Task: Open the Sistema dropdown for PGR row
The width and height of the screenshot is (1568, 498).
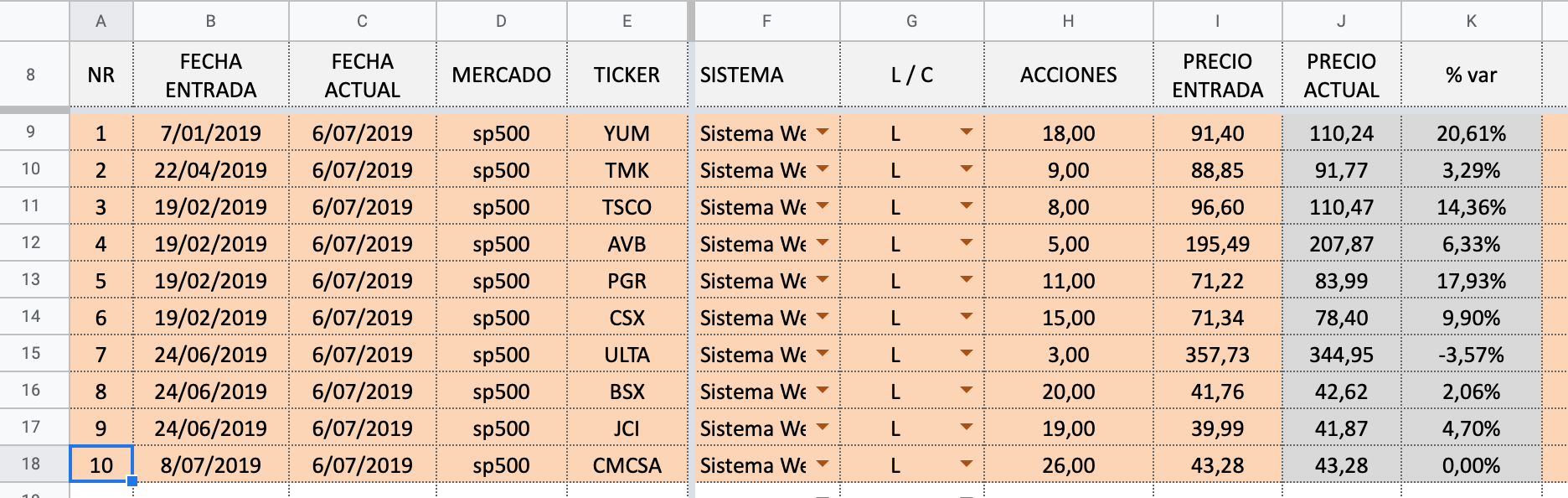Action: pyautogui.click(x=823, y=280)
